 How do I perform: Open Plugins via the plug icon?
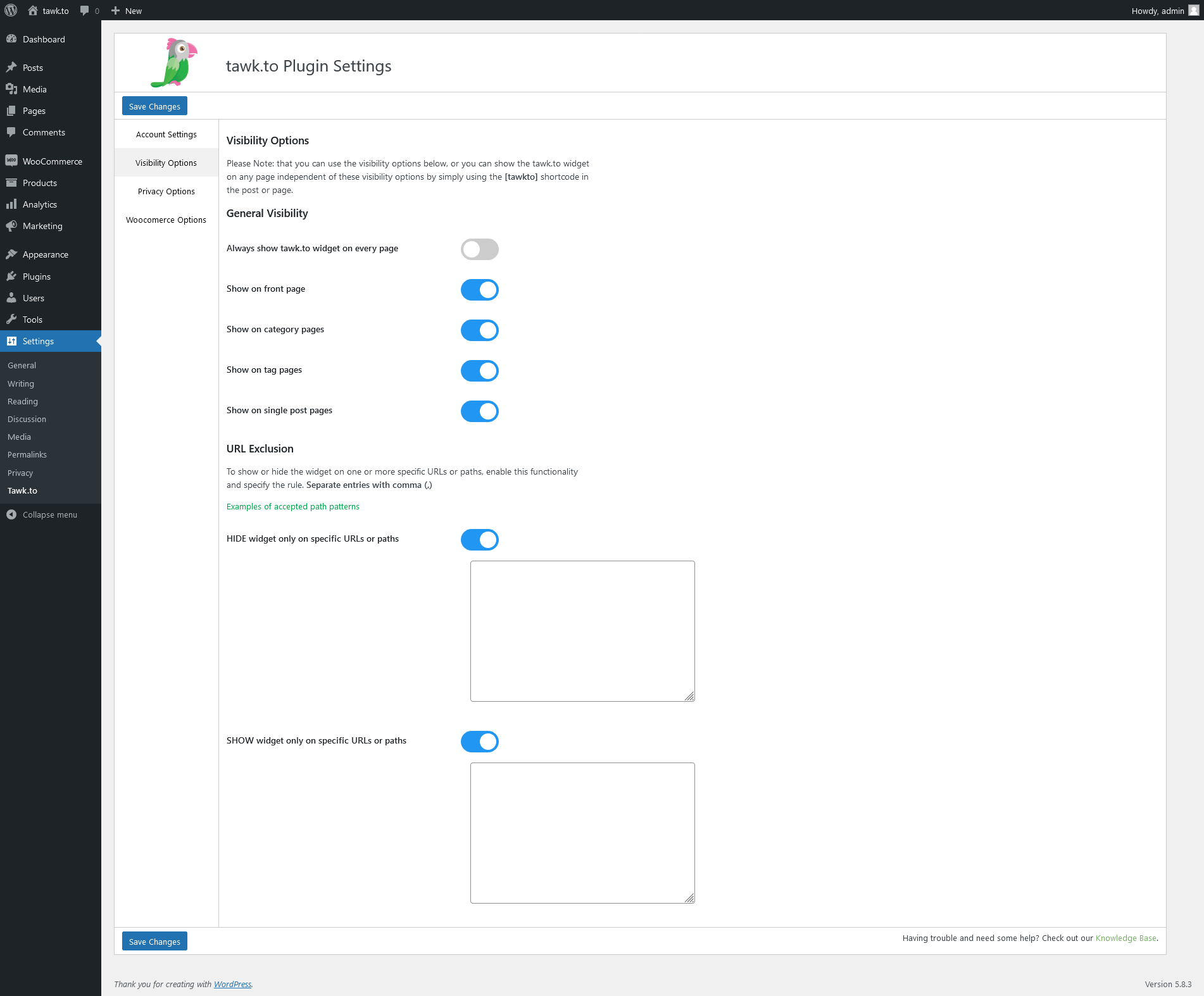[x=12, y=276]
